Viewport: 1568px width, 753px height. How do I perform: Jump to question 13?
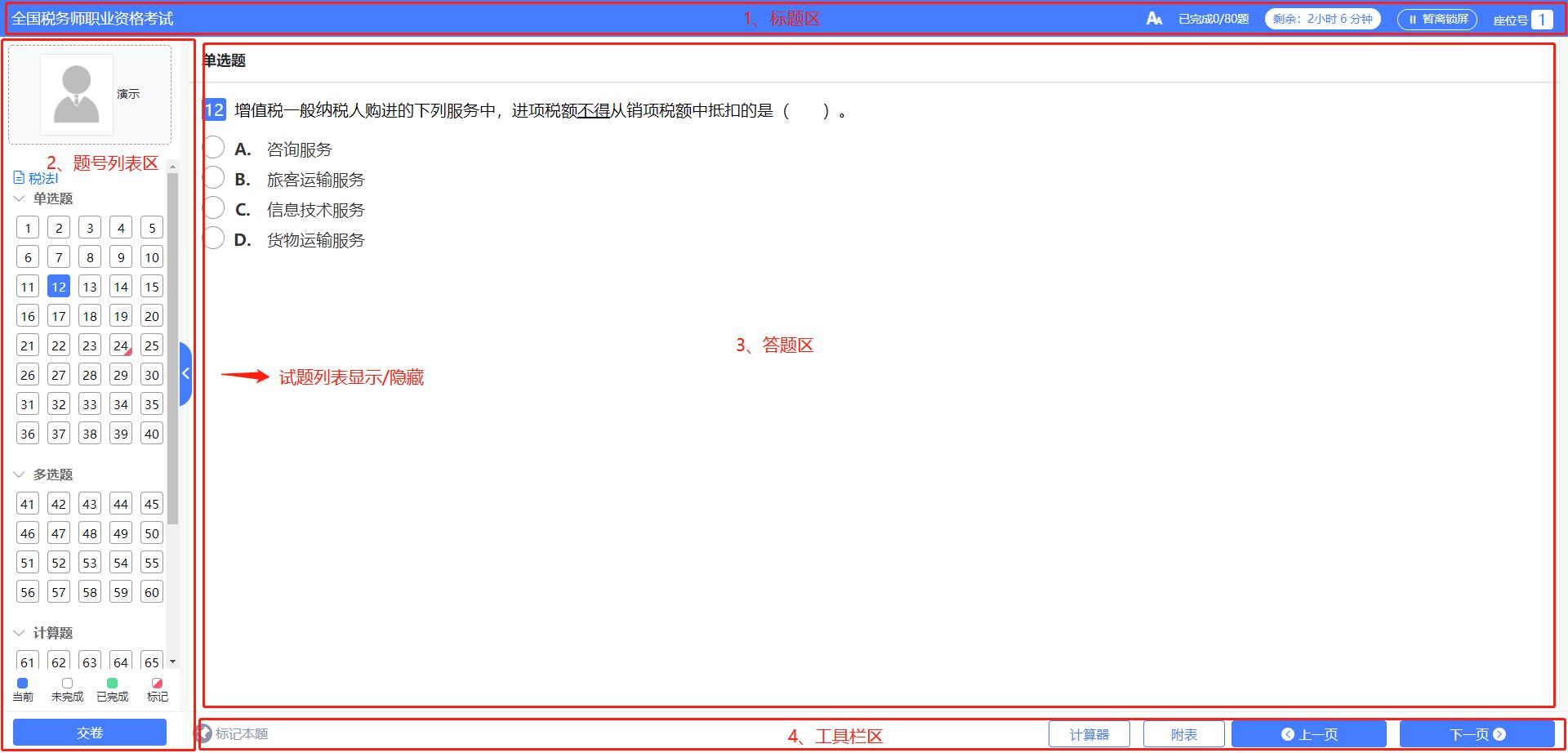90,287
